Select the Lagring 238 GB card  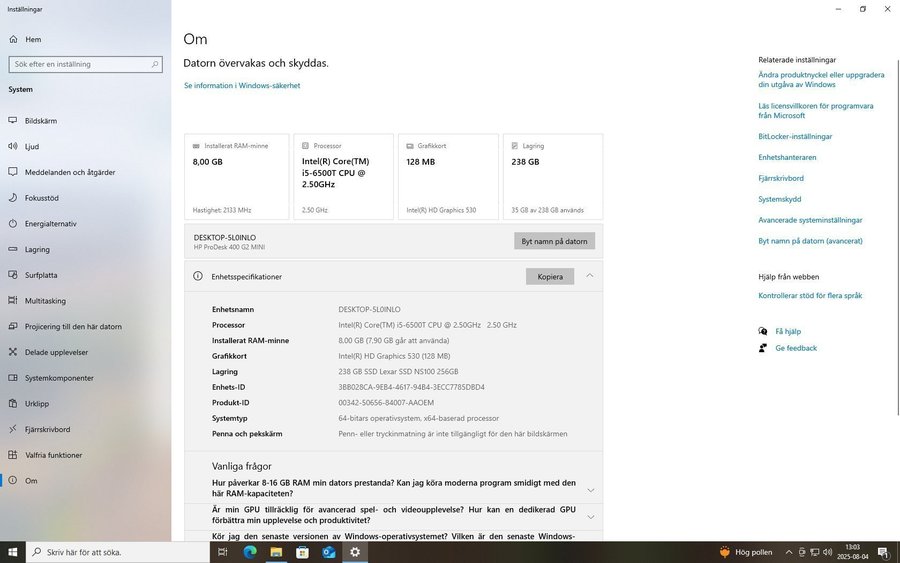[x=553, y=177]
